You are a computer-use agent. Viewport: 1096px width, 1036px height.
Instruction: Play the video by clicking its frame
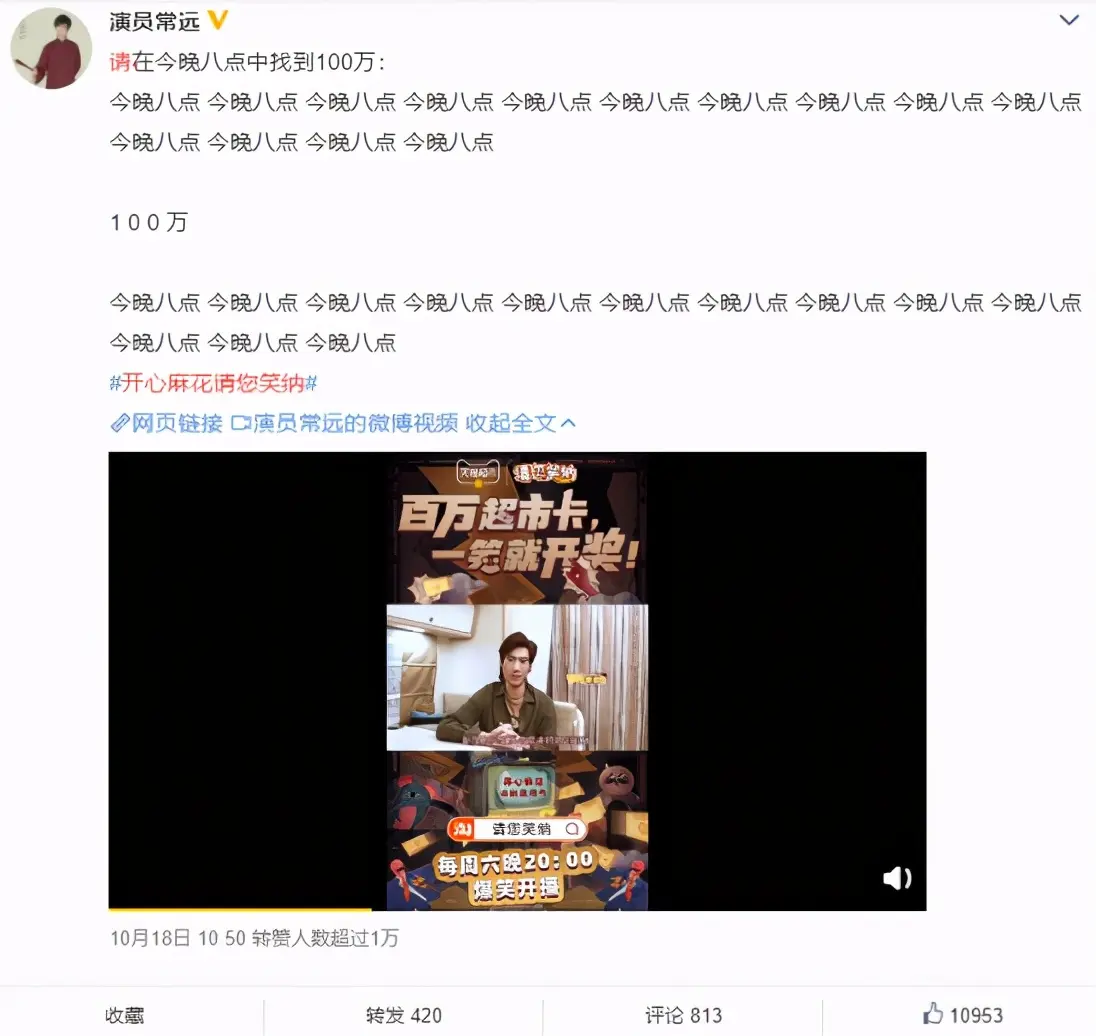click(x=517, y=680)
